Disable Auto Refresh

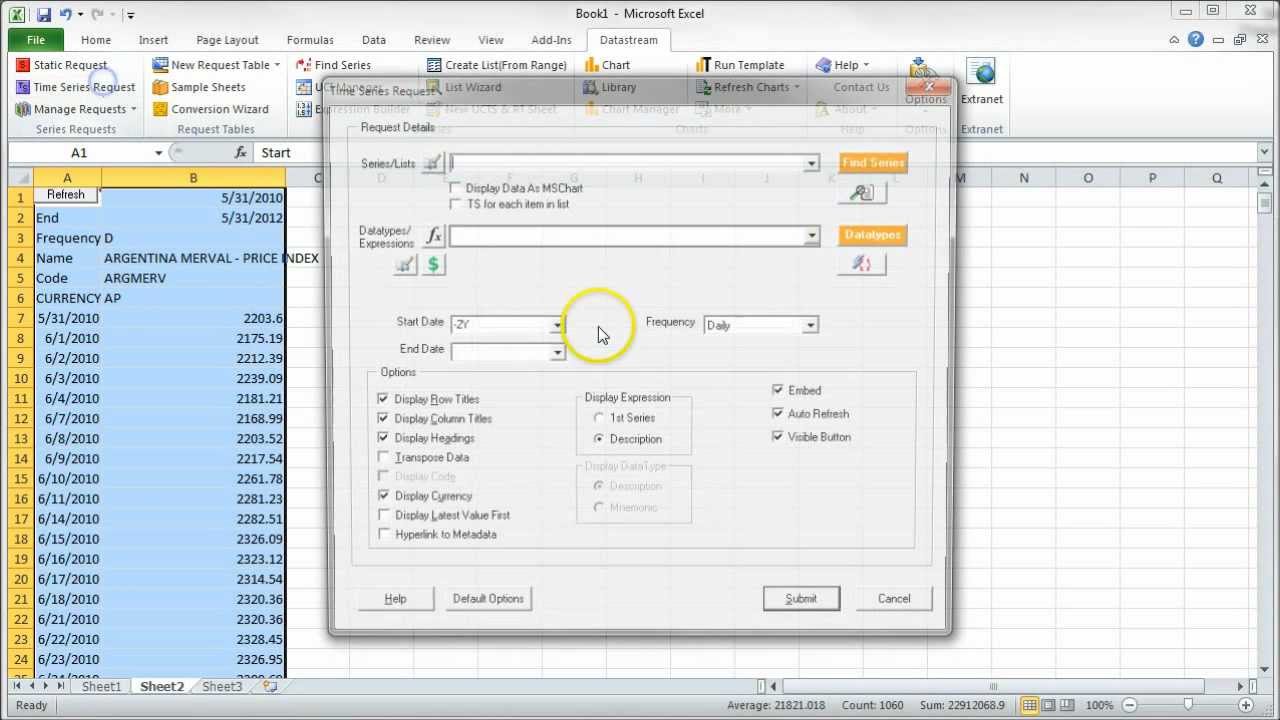778,413
